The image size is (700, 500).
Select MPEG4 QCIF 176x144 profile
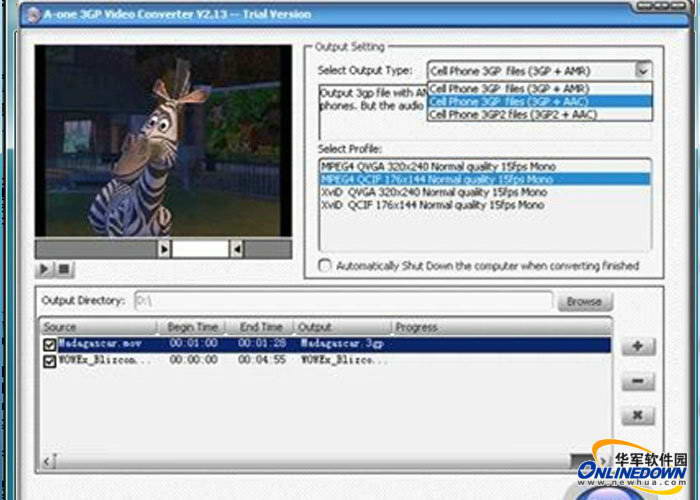click(x=484, y=179)
